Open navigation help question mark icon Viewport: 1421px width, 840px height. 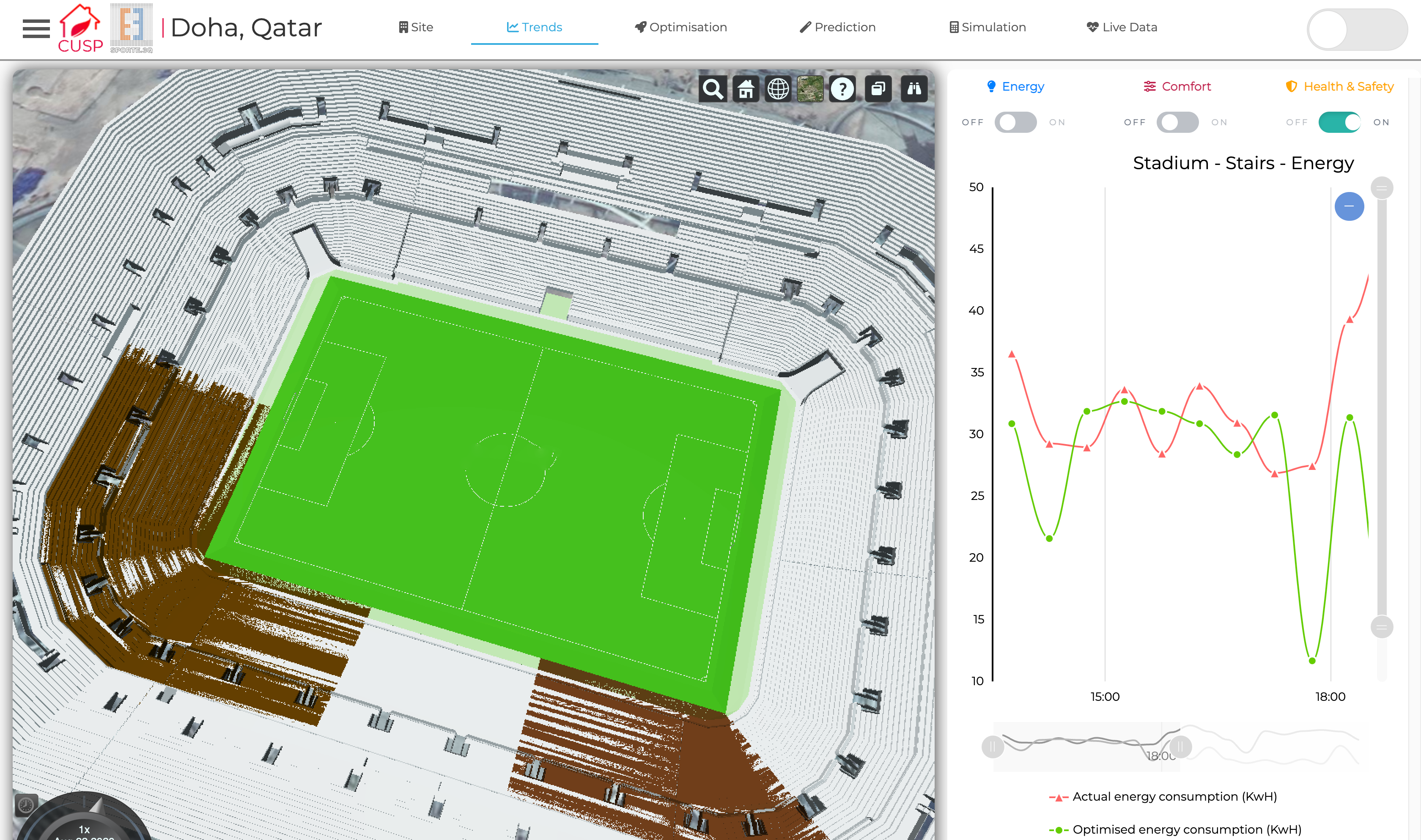click(842, 89)
